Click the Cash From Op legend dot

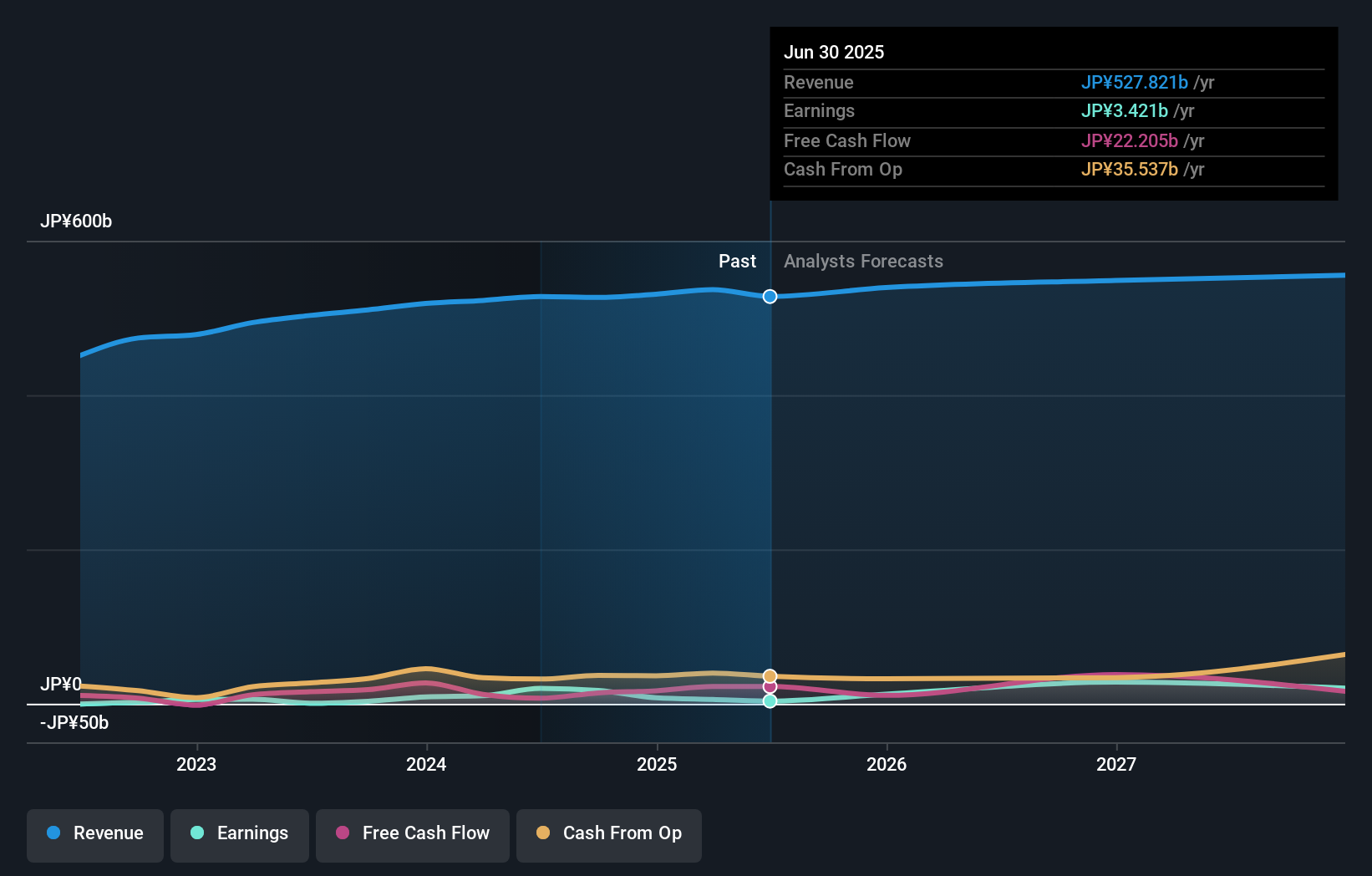point(542,833)
